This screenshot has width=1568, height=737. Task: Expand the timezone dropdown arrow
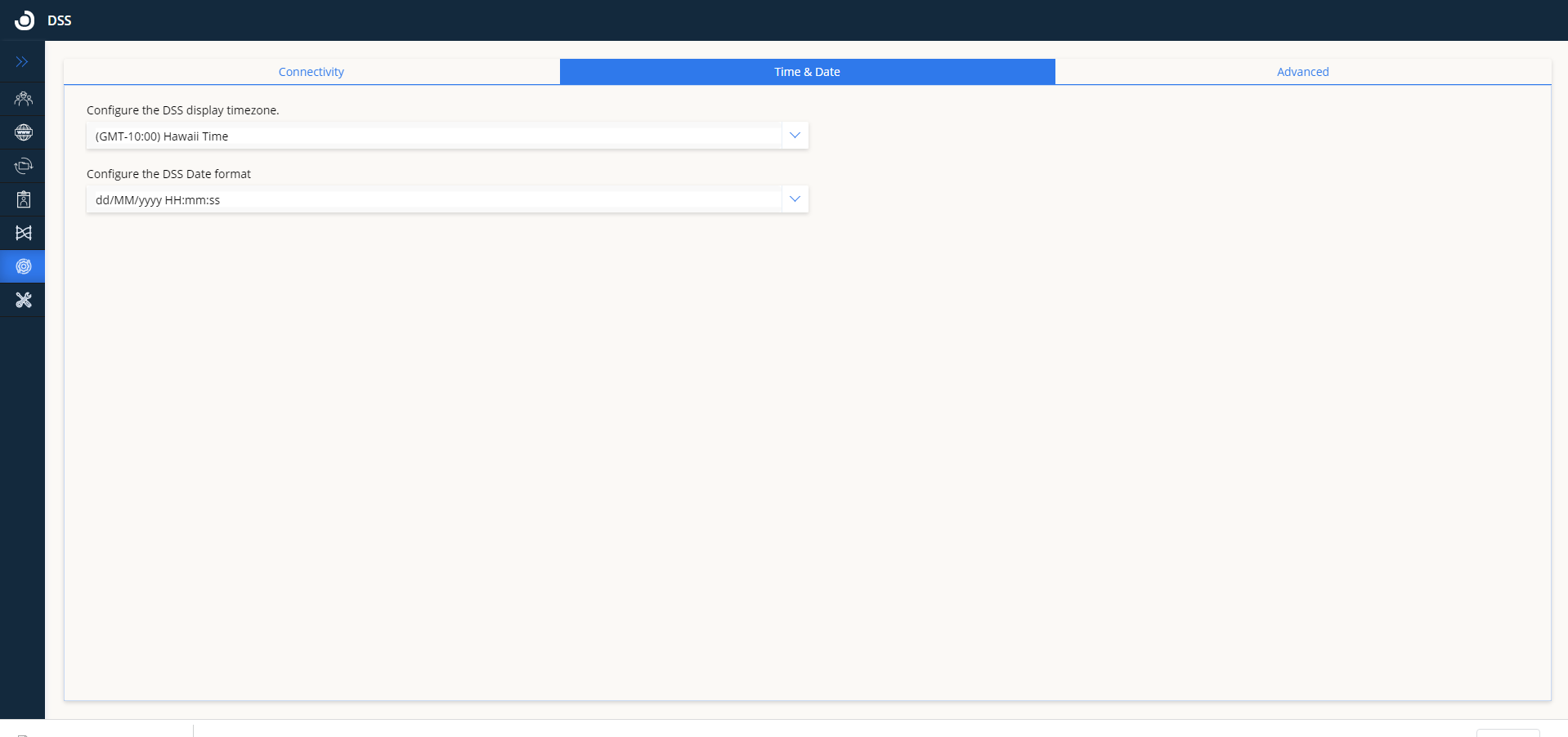(x=795, y=136)
